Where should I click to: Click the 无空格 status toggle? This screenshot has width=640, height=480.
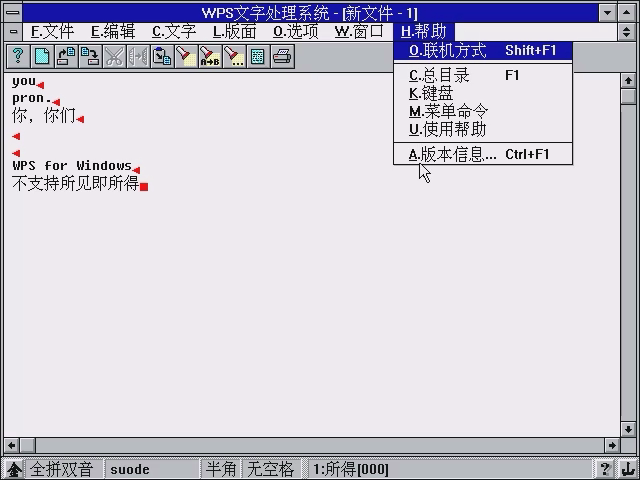click(271, 469)
